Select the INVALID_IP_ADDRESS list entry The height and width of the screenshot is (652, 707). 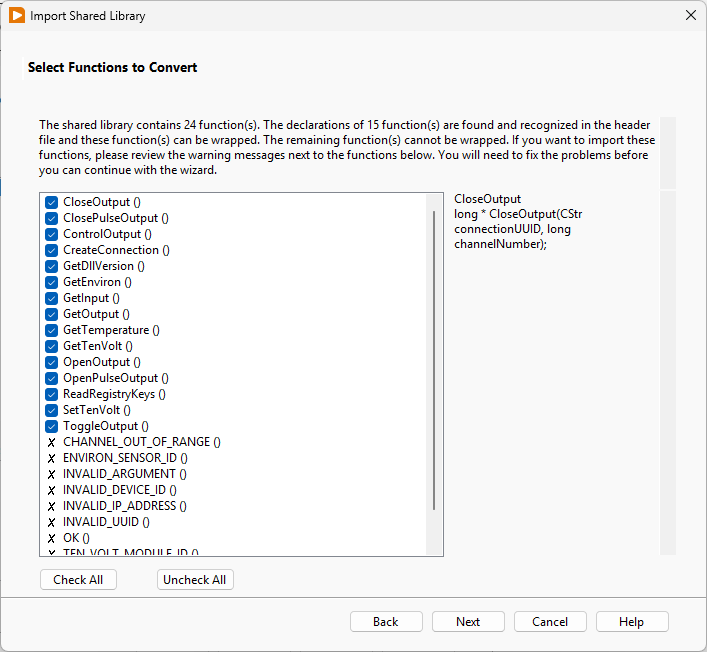point(124,506)
